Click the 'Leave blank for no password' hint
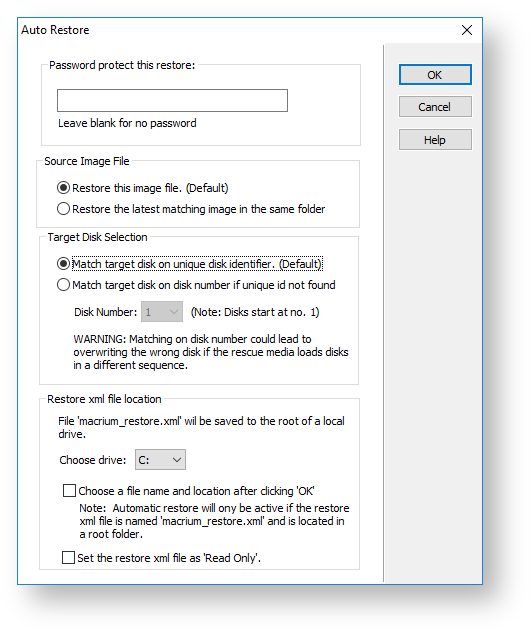This screenshot has width=531, height=633. pyautogui.click(x=127, y=123)
